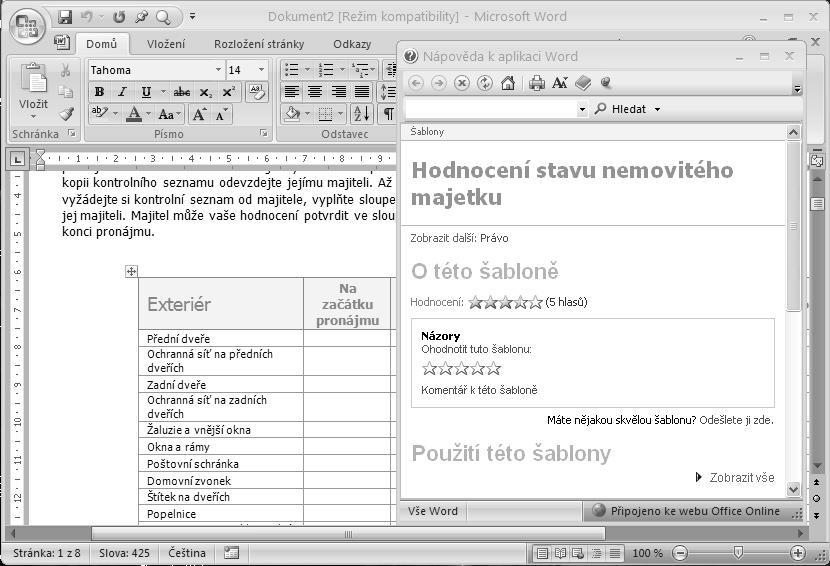The width and height of the screenshot is (830, 566).
Task: Click the bulleted list icon
Action: (x=292, y=70)
